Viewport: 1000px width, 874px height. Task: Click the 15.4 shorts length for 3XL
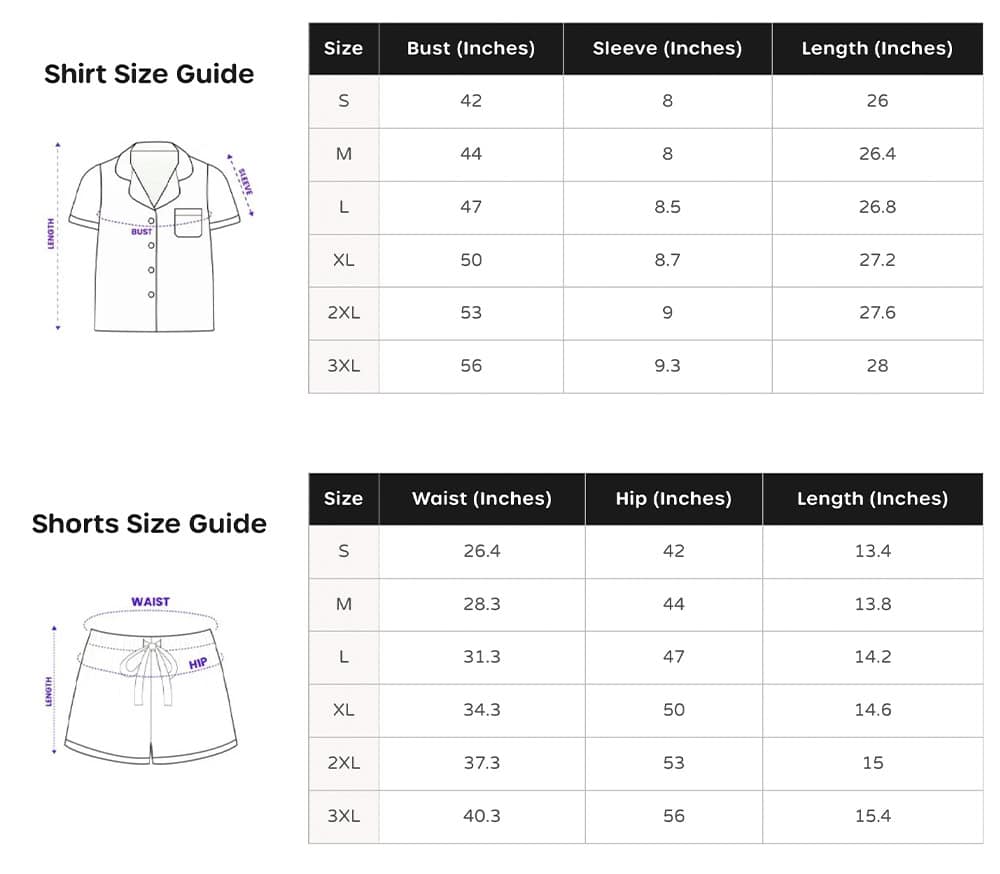872,816
